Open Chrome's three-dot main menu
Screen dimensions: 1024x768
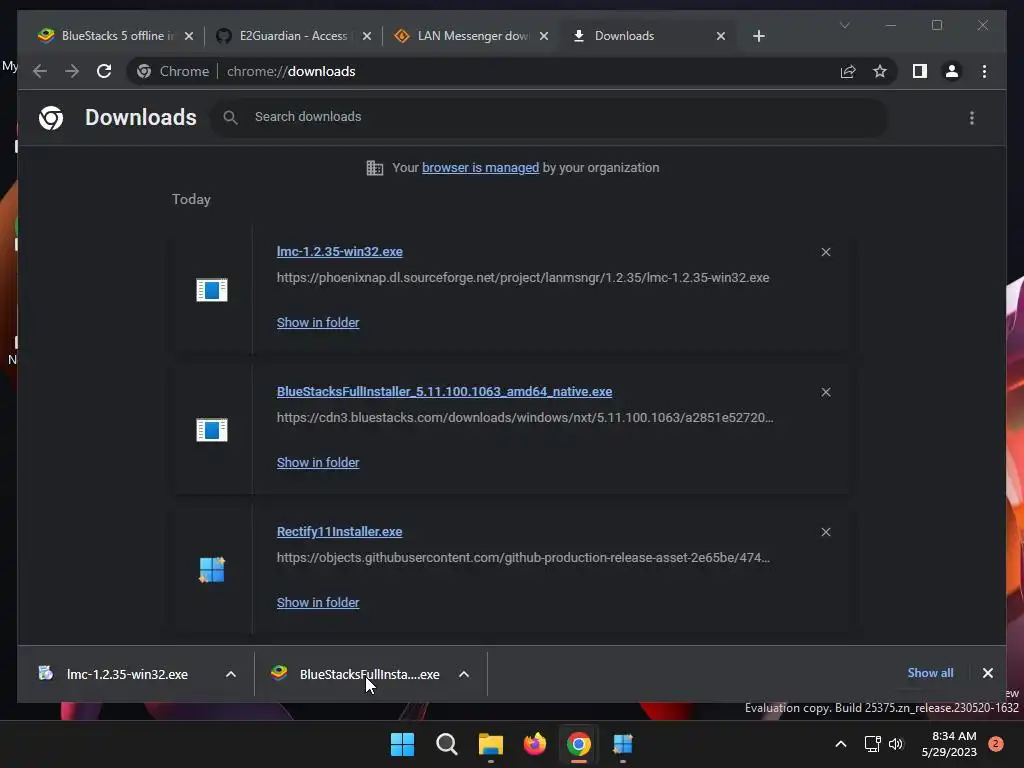(984, 71)
